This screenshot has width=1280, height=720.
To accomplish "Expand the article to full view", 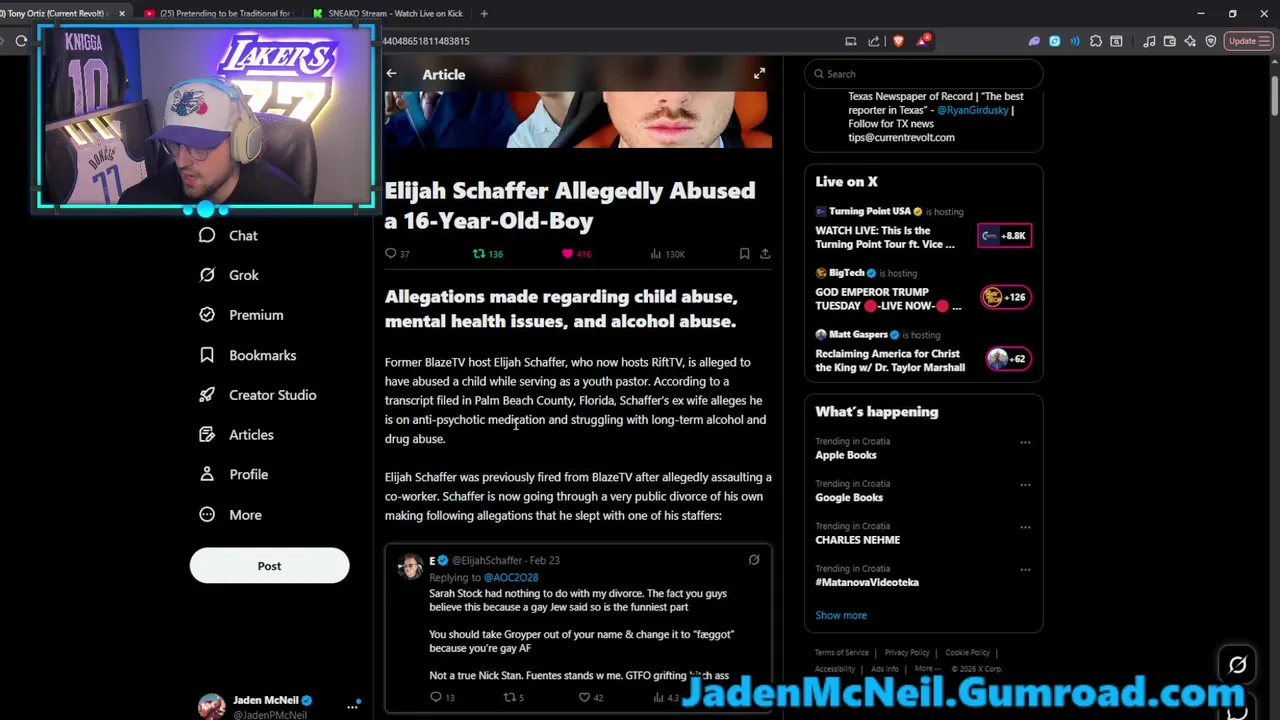I will click(760, 73).
